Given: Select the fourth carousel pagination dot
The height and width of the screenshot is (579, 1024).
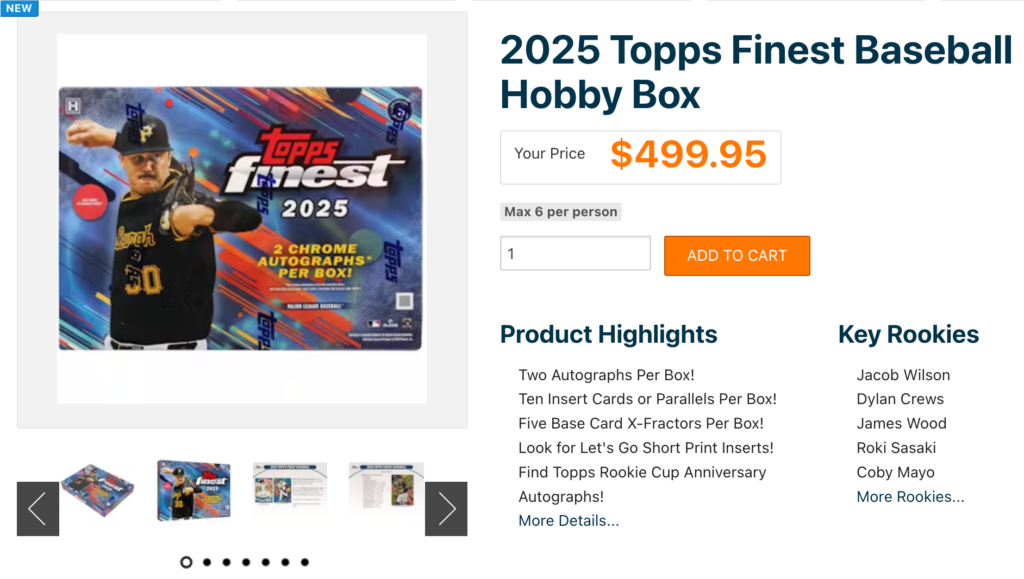Looking at the screenshot, I should pyautogui.click(x=246, y=562).
